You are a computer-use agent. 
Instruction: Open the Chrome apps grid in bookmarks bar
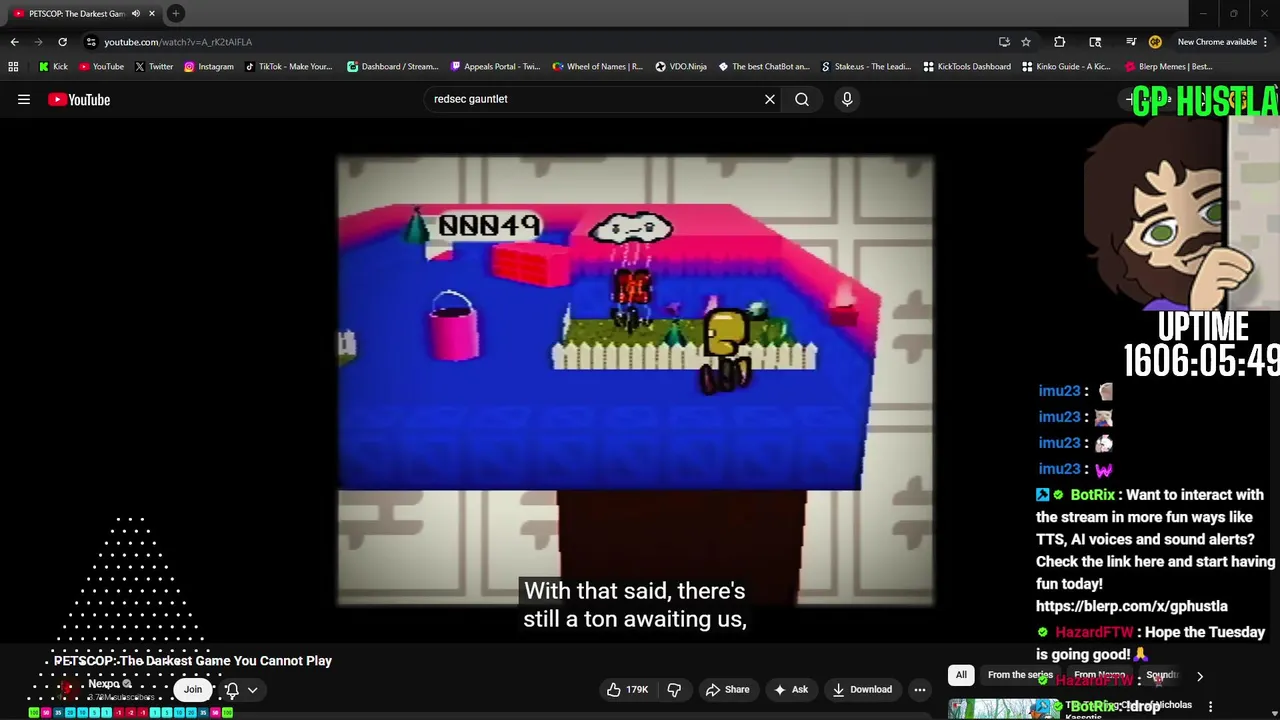point(13,67)
